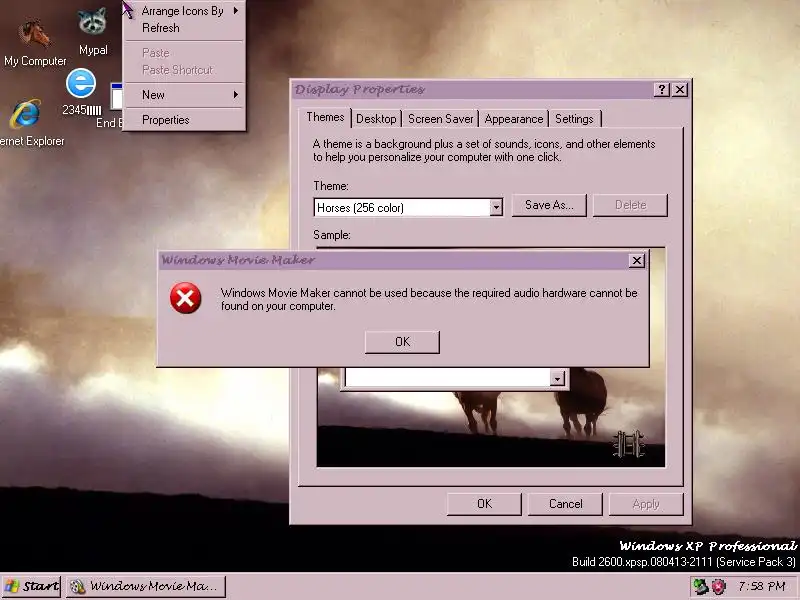This screenshot has width=800, height=600.
Task: Click the Delete button in Display Properties
Action: click(x=630, y=205)
